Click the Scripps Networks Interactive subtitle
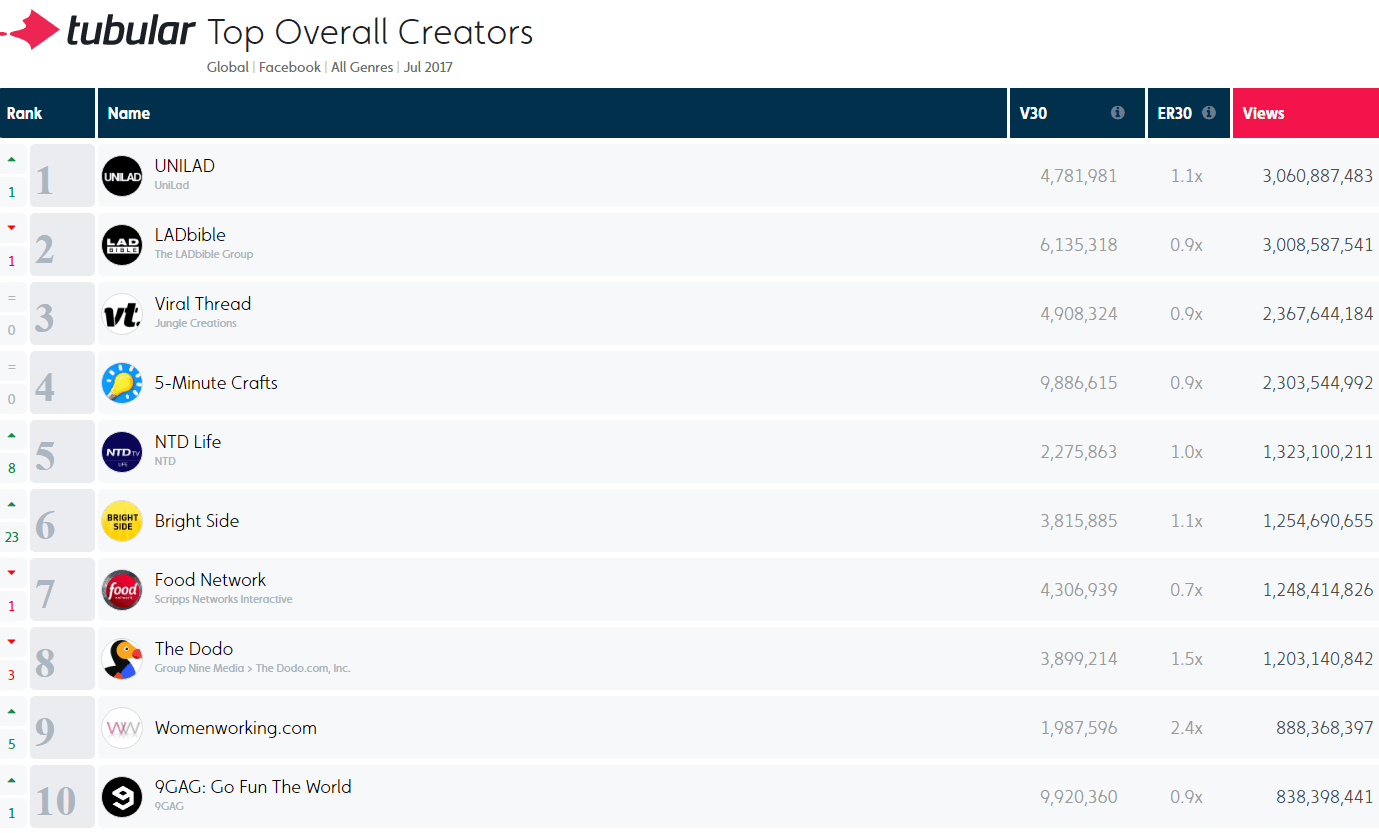This screenshot has width=1379, height=833. 224,599
